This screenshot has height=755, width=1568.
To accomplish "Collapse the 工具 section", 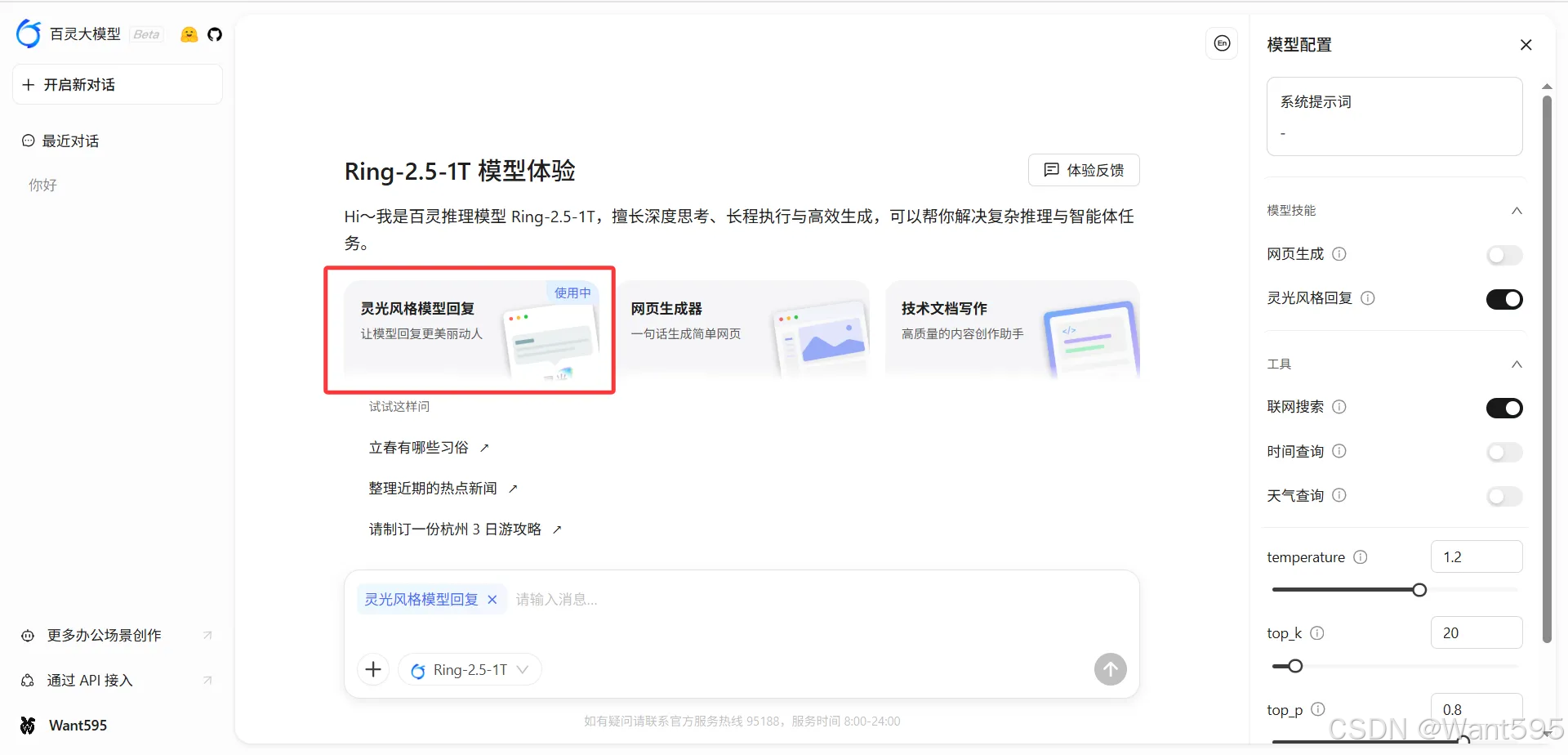I will pos(1517,364).
